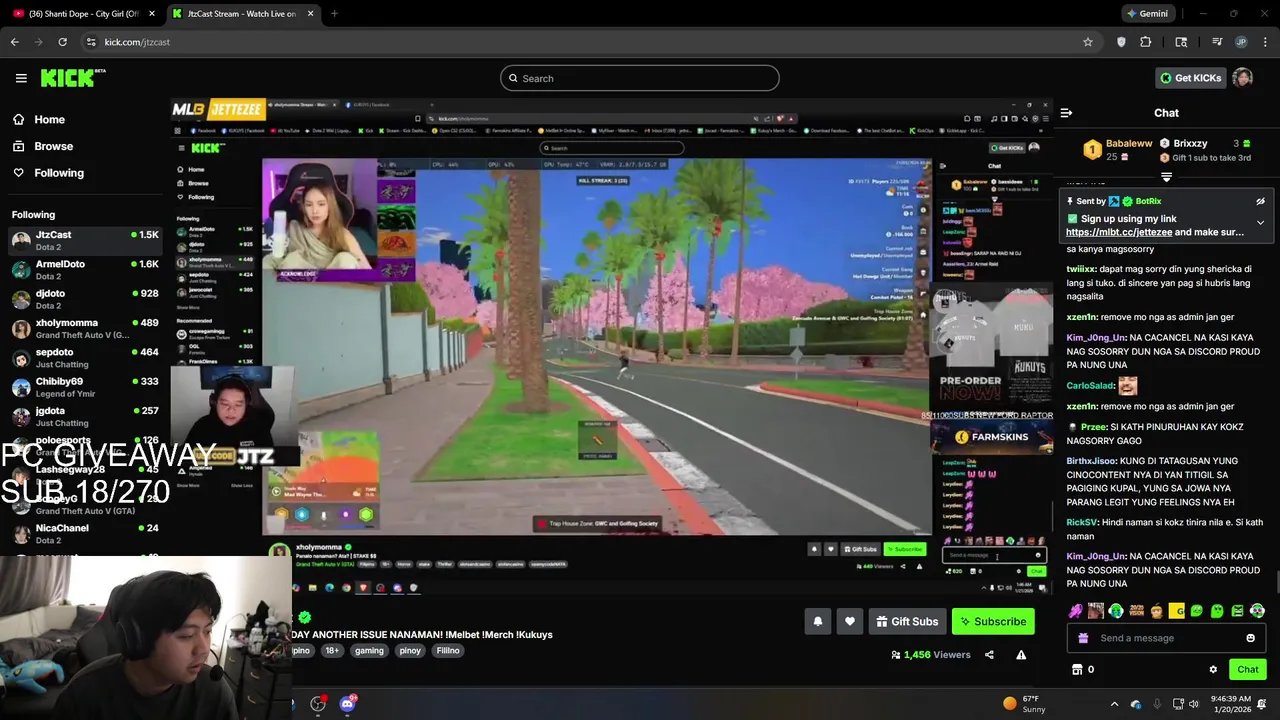Open the taskbar clock and date

click(x=1230, y=704)
